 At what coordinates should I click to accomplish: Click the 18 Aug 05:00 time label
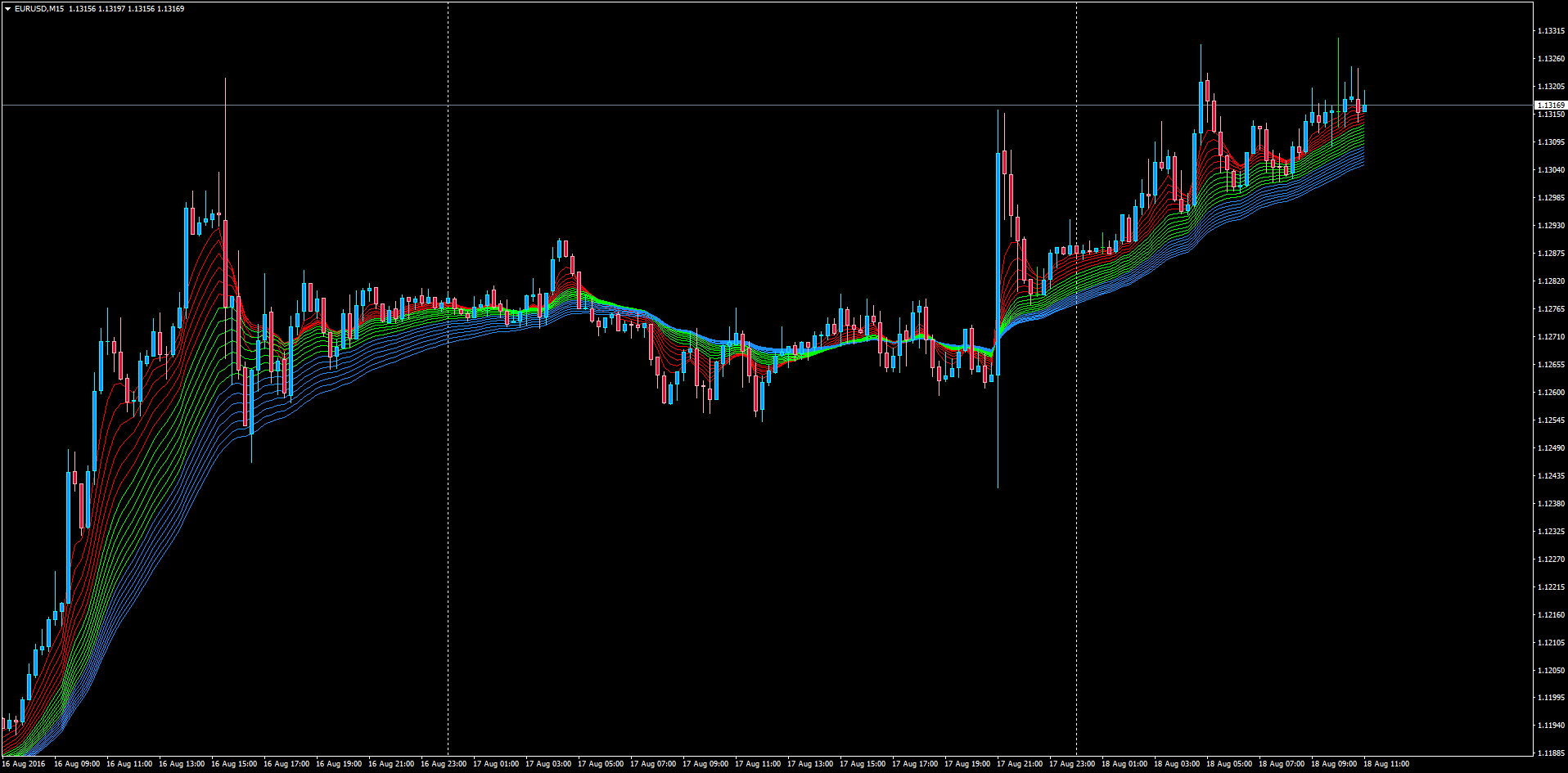1229,764
